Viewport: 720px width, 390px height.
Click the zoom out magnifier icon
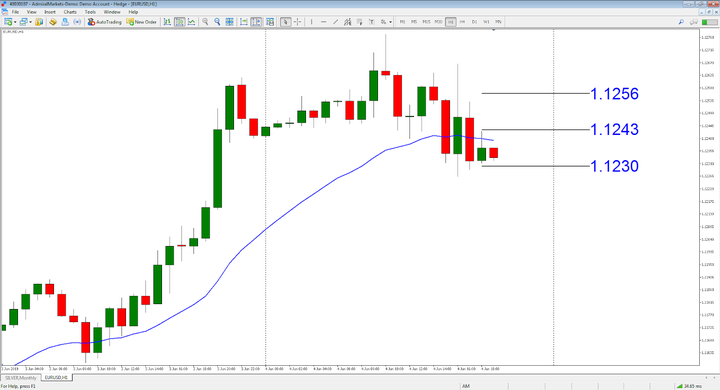coord(217,22)
